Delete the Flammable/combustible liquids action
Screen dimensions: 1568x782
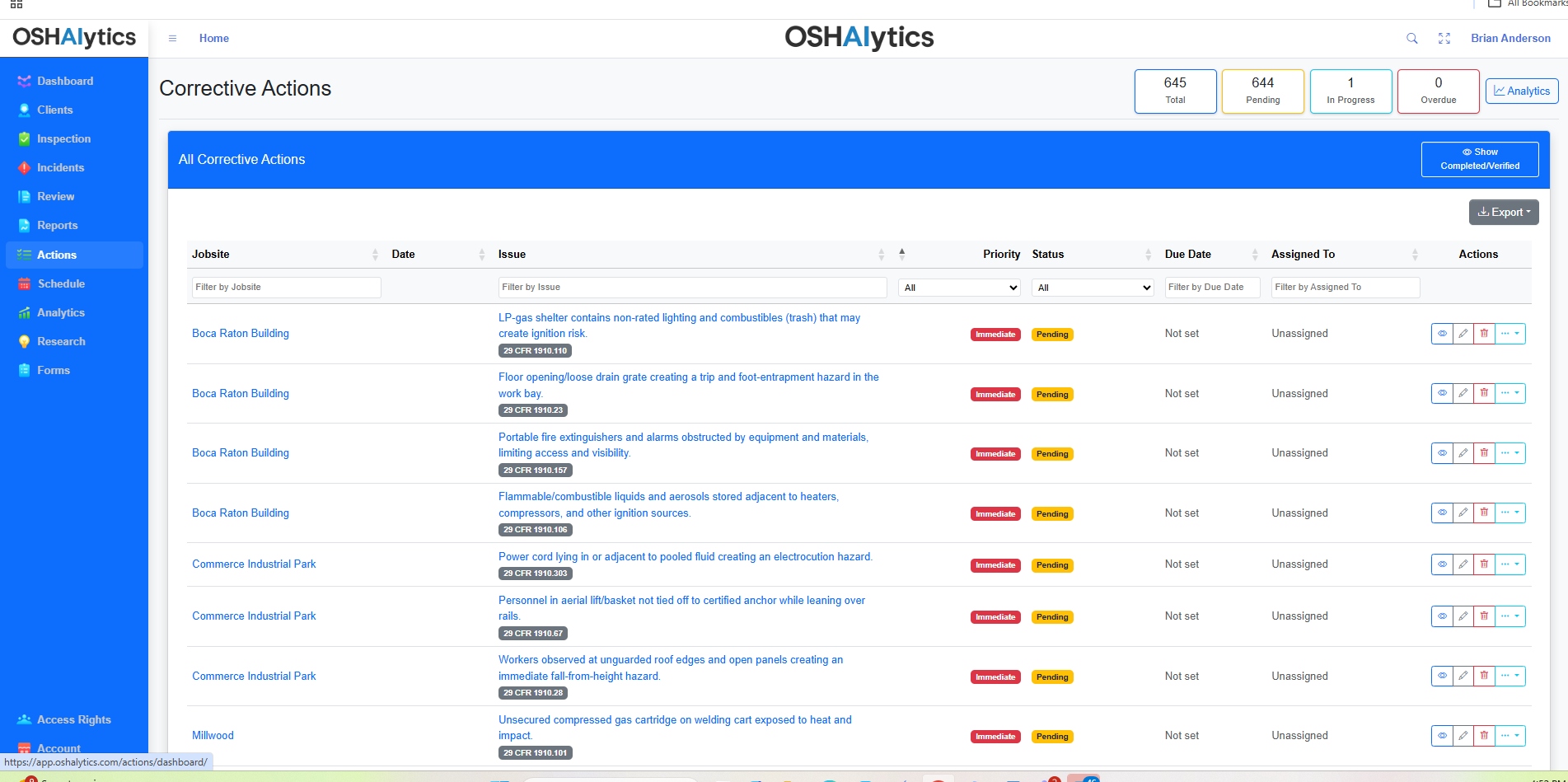[x=1484, y=513]
